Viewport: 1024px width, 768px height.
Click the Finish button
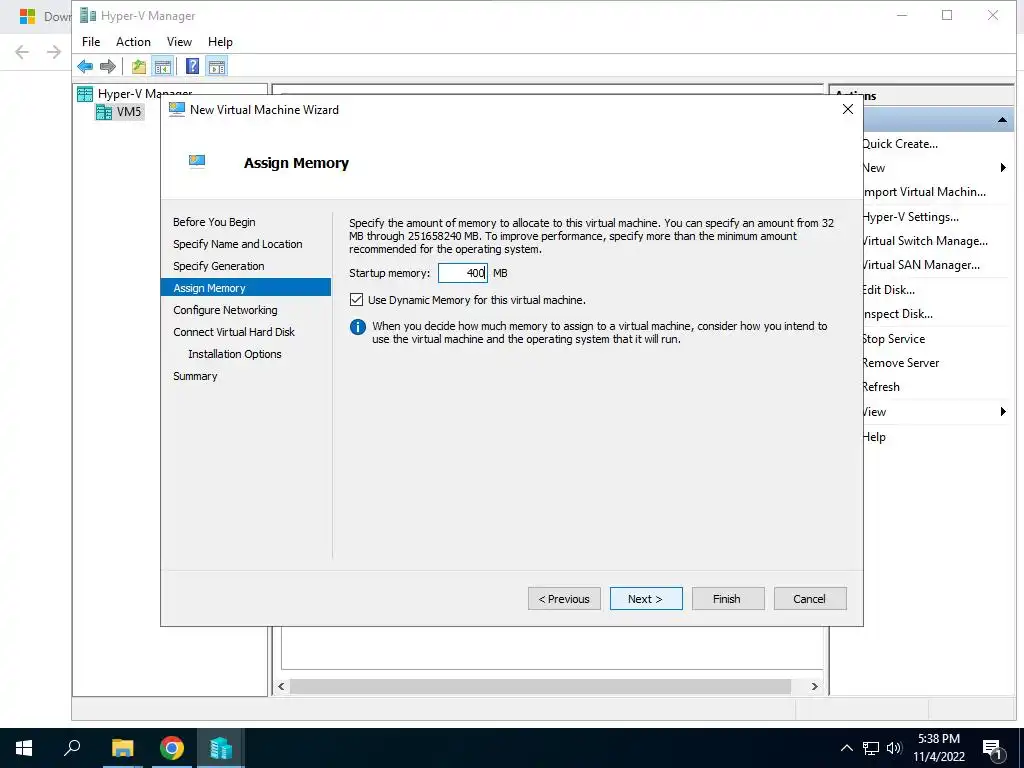point(728,599)
